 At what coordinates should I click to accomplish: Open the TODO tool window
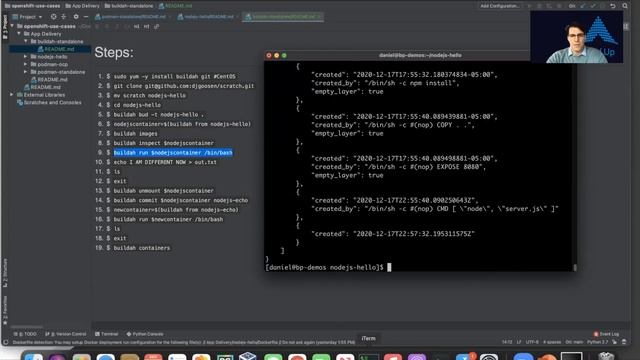coord(25,334)
